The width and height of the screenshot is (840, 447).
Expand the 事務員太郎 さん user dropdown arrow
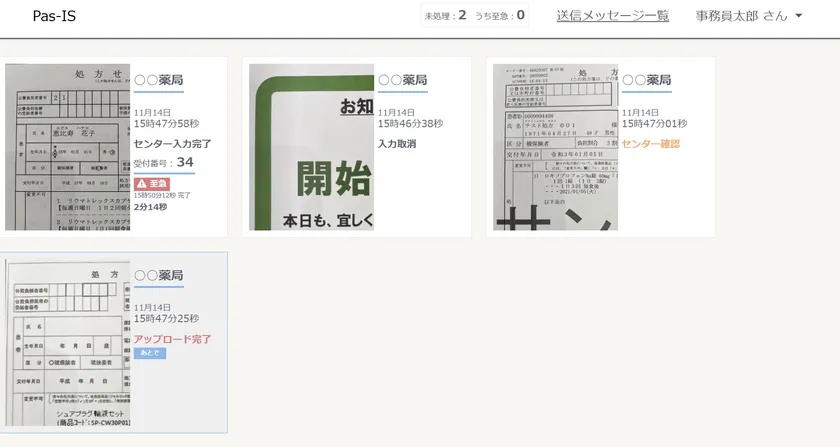click(799, 16)
